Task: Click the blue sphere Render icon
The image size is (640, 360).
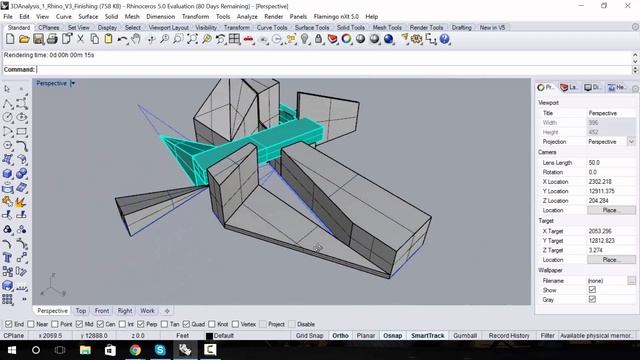Action: click(389, 39)
